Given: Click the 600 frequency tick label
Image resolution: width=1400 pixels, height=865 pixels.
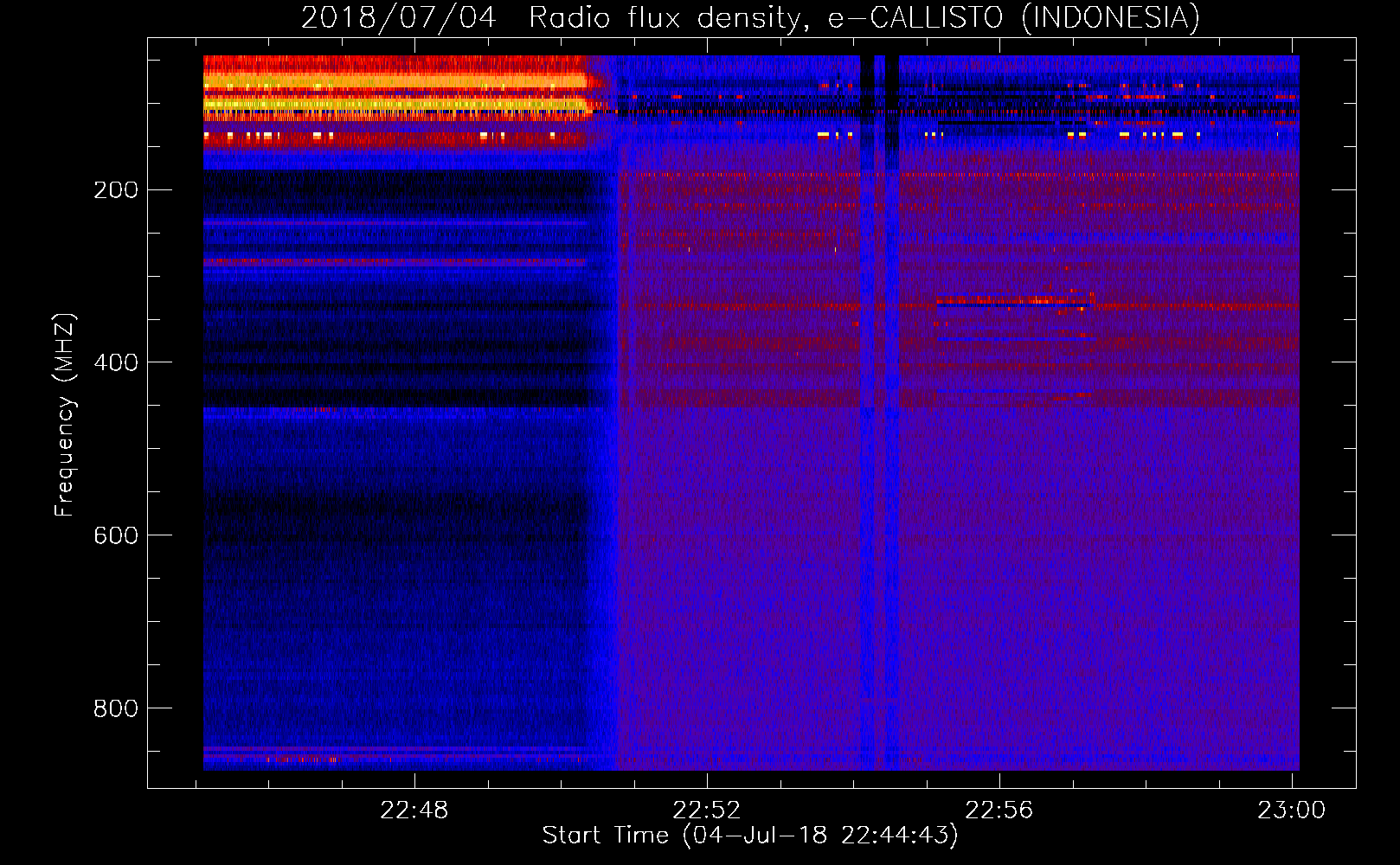Looking at the screenshot, I should coord(116,535).
